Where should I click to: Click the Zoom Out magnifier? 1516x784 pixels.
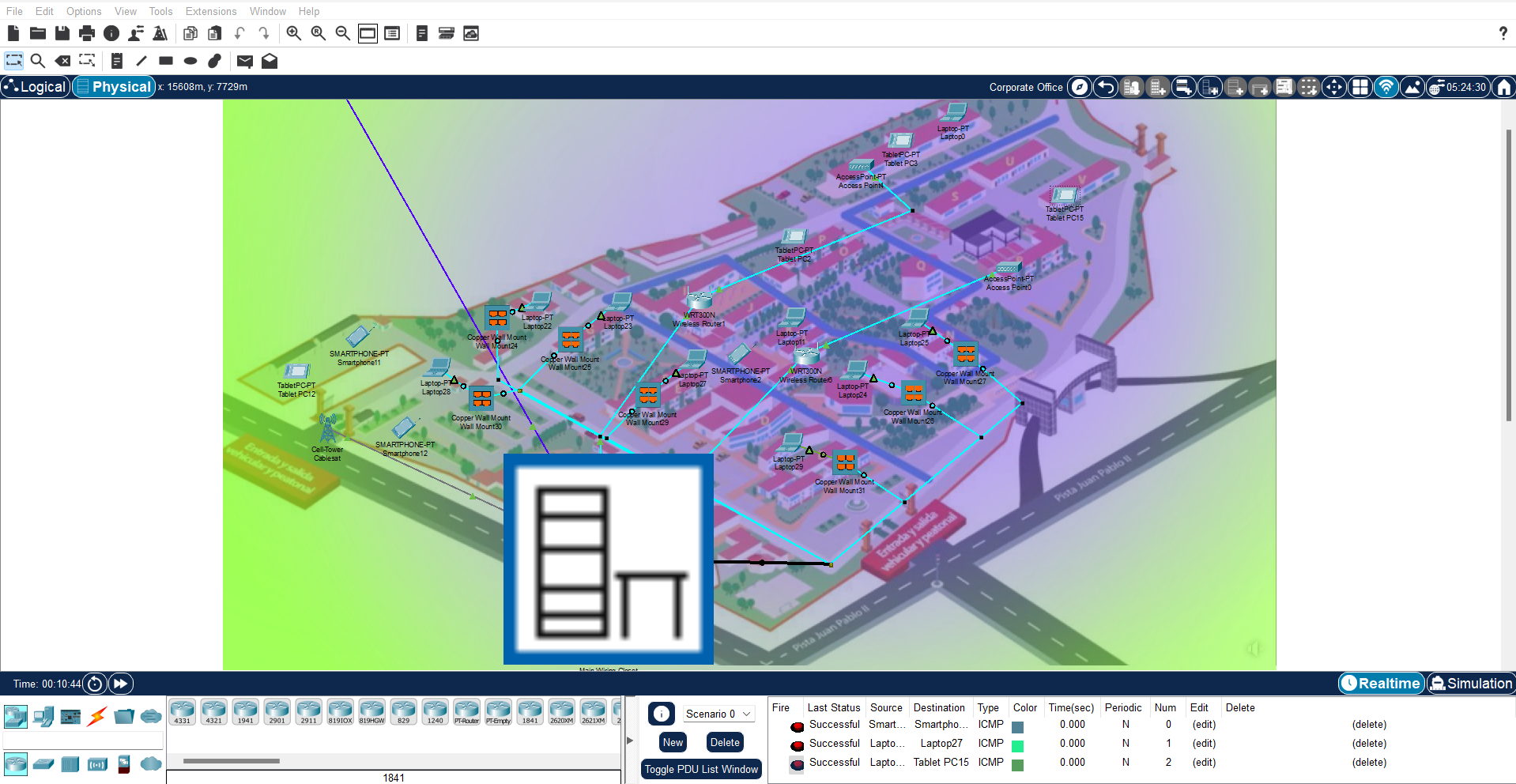tap(342, 33)
